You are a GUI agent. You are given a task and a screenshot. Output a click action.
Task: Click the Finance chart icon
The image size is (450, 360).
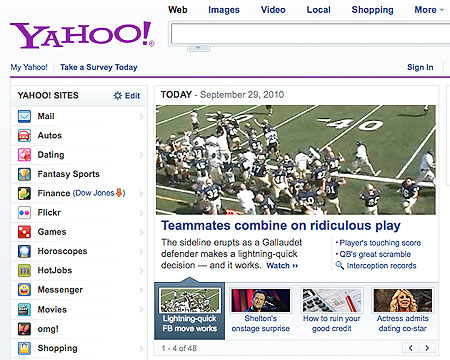point(24,194)
